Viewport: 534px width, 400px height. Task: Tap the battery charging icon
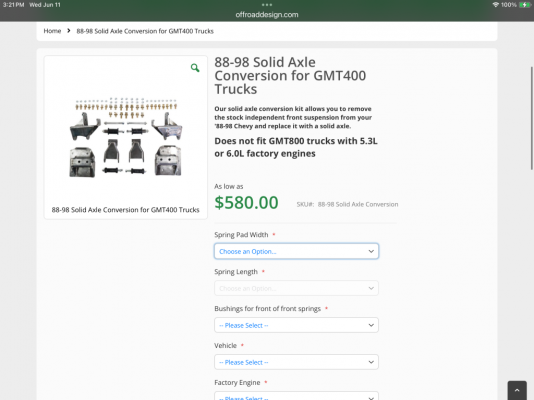click(x=525, y=5)
